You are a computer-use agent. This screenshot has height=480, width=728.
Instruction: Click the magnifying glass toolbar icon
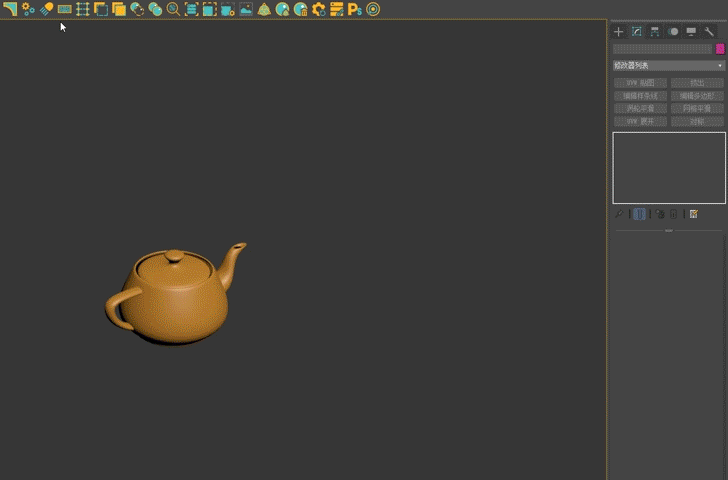[x=173, y=9]
